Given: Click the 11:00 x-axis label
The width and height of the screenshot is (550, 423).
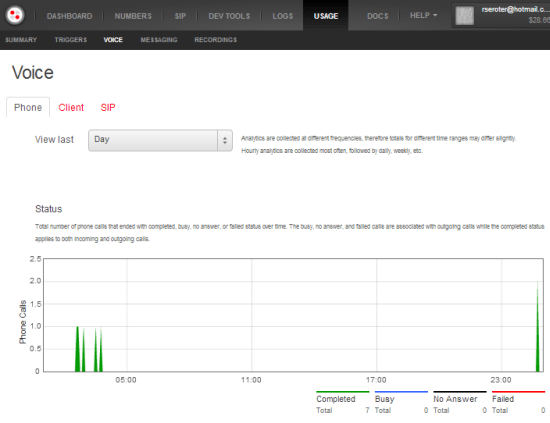Looking at the screenshot, I should click(251, 380).
